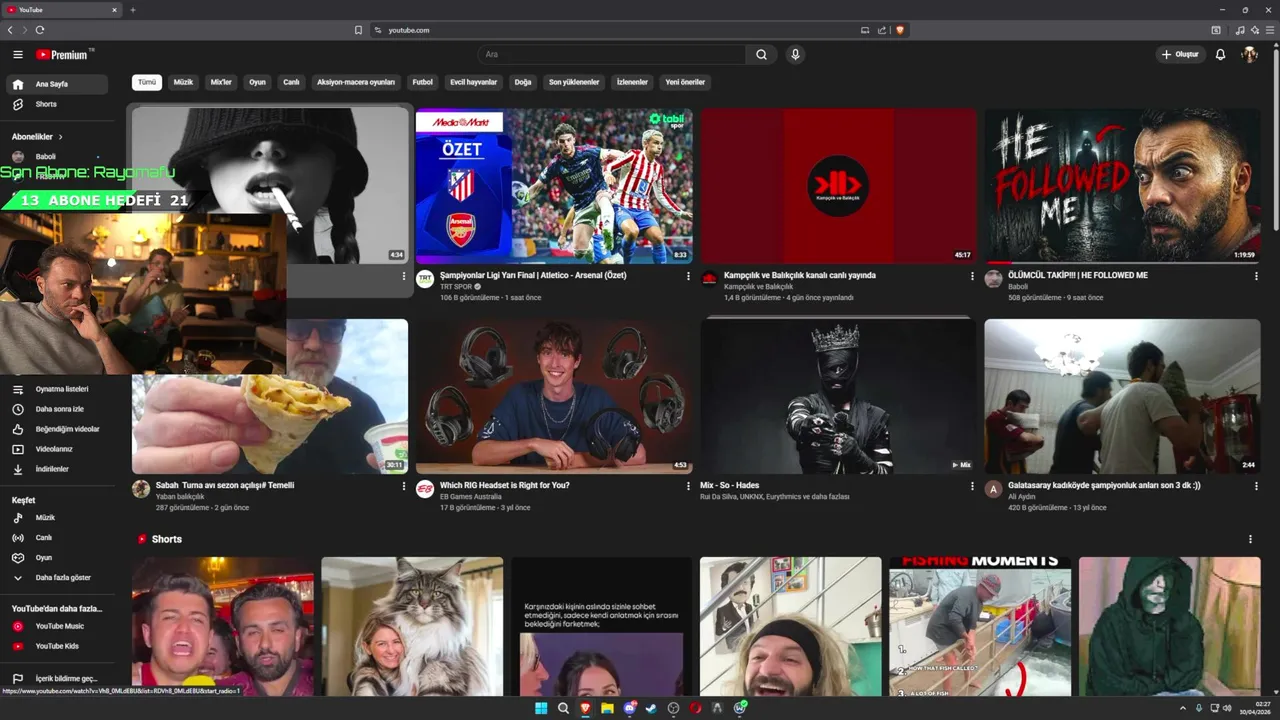Open the hamburger guide menu
Image resolution: width=1280 pixels, height=720 pixels.
18,54
